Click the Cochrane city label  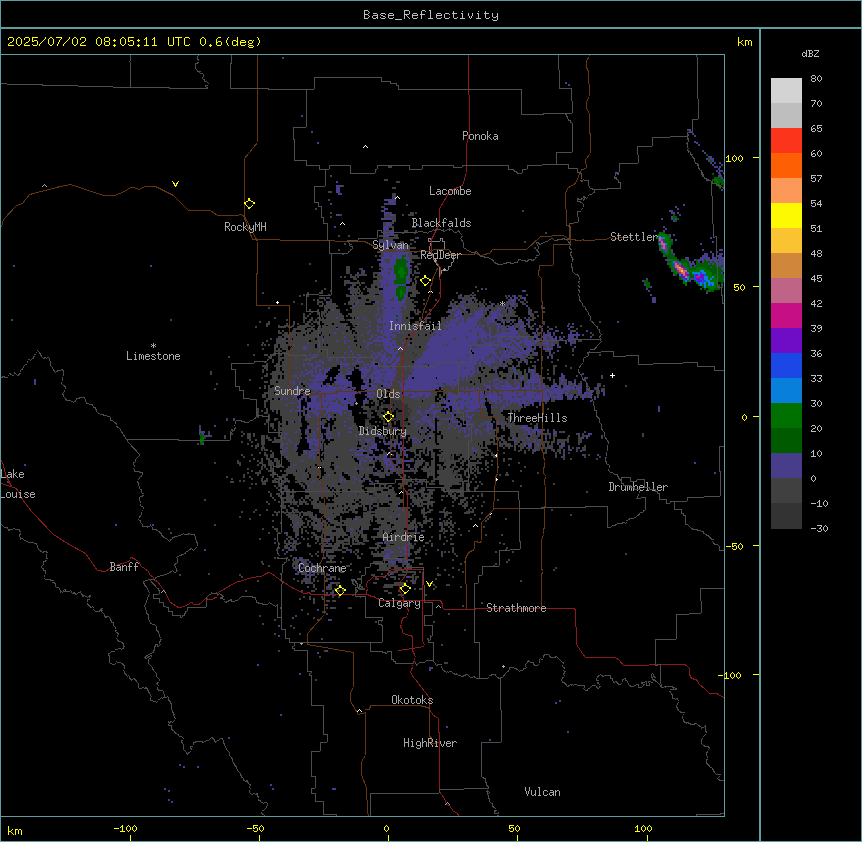[x=322, y=568]
